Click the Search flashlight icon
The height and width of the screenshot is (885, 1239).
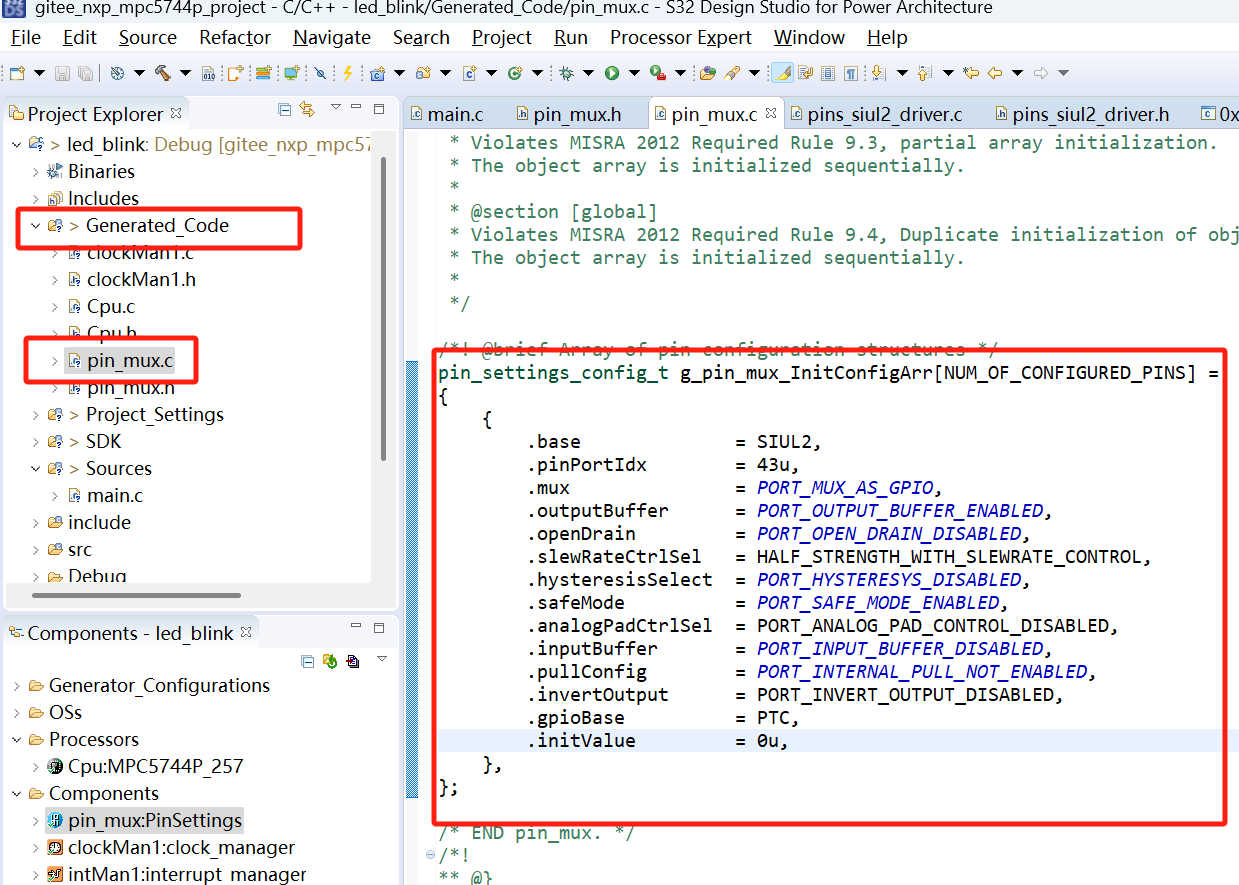(732, 73)
